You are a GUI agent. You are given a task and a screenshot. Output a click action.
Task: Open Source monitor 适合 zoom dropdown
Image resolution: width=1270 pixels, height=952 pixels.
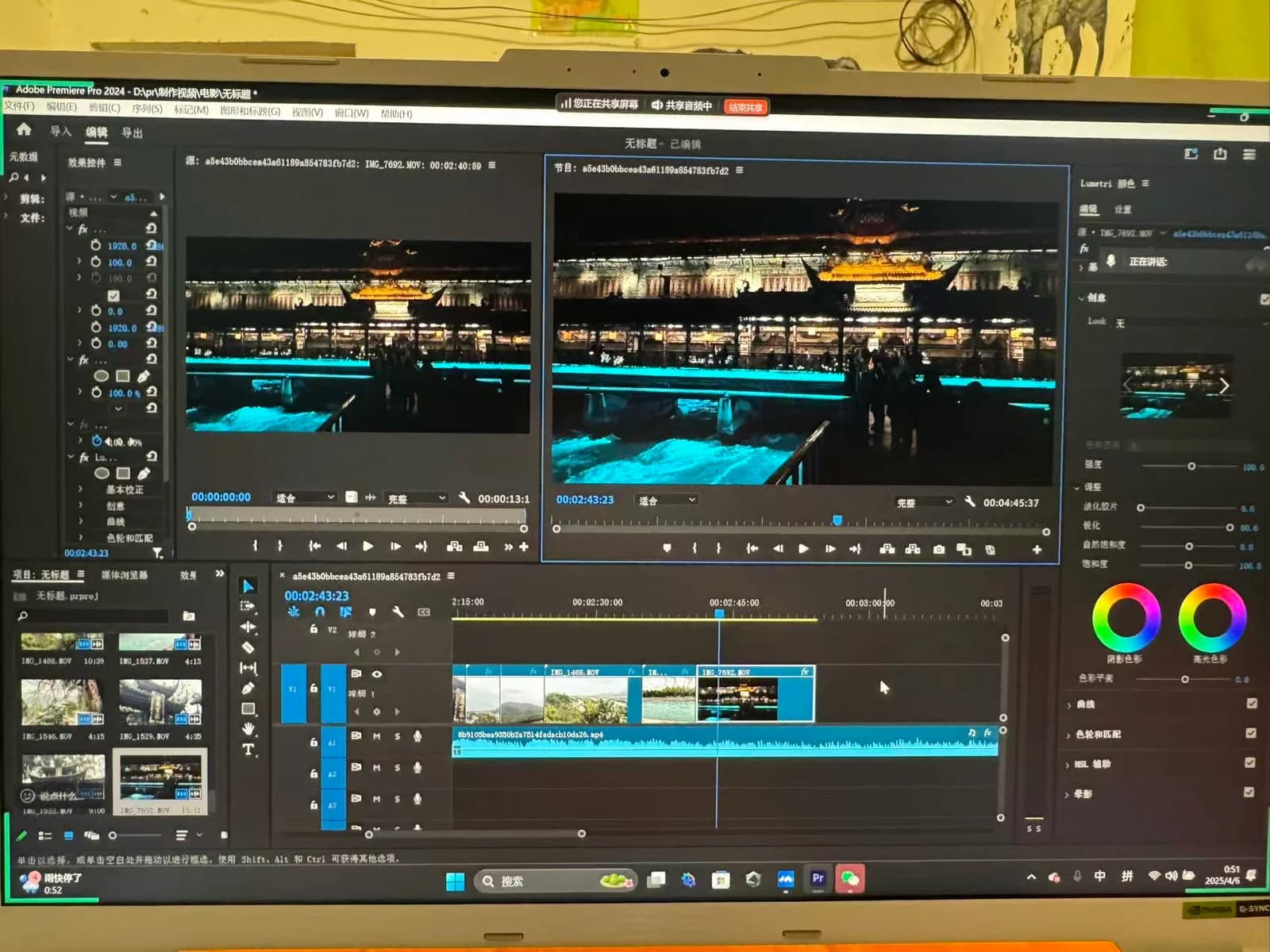(x=305, y=497)
